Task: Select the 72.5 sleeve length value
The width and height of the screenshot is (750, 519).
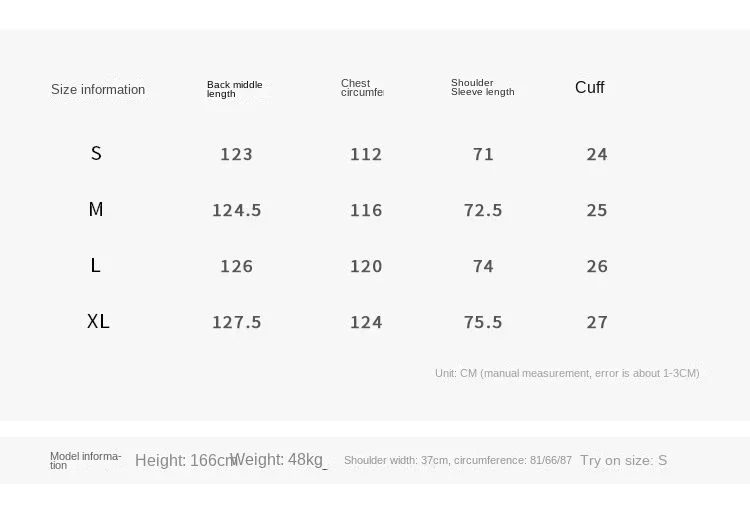Action: 483,210
